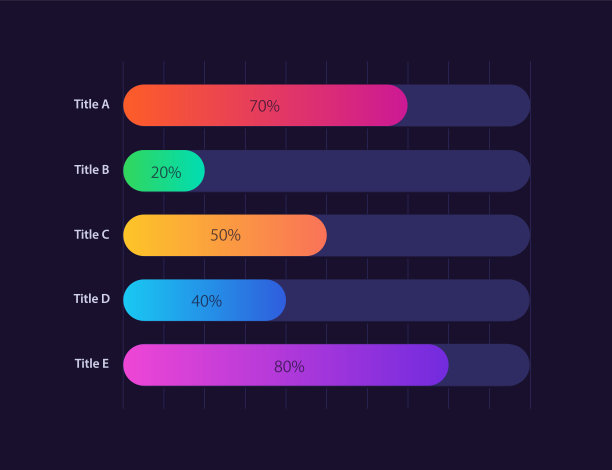The width and height of the screenshot is (612, 470).
Task: Click the Title B label
Action: (92, 170)
